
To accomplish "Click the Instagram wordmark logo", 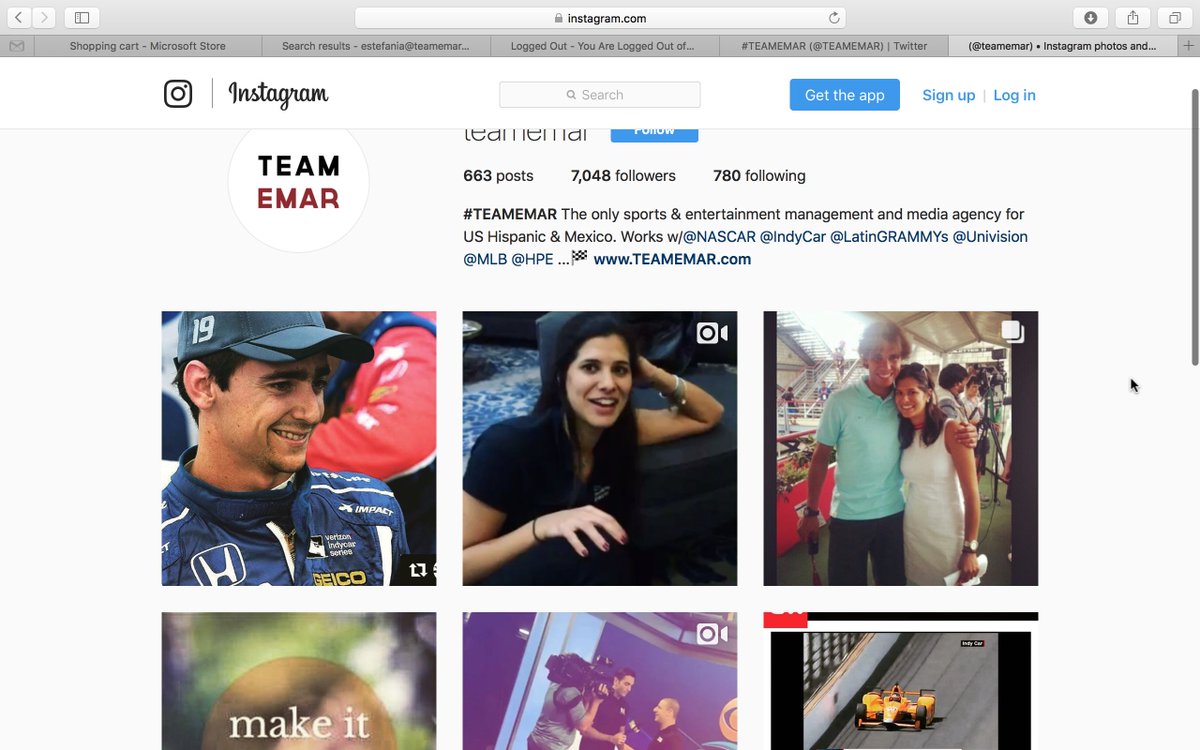I will tap(278, 95).
